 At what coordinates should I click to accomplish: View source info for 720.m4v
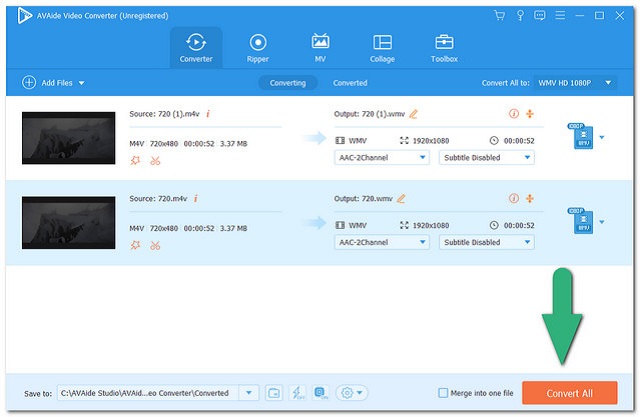pos(196,199)
